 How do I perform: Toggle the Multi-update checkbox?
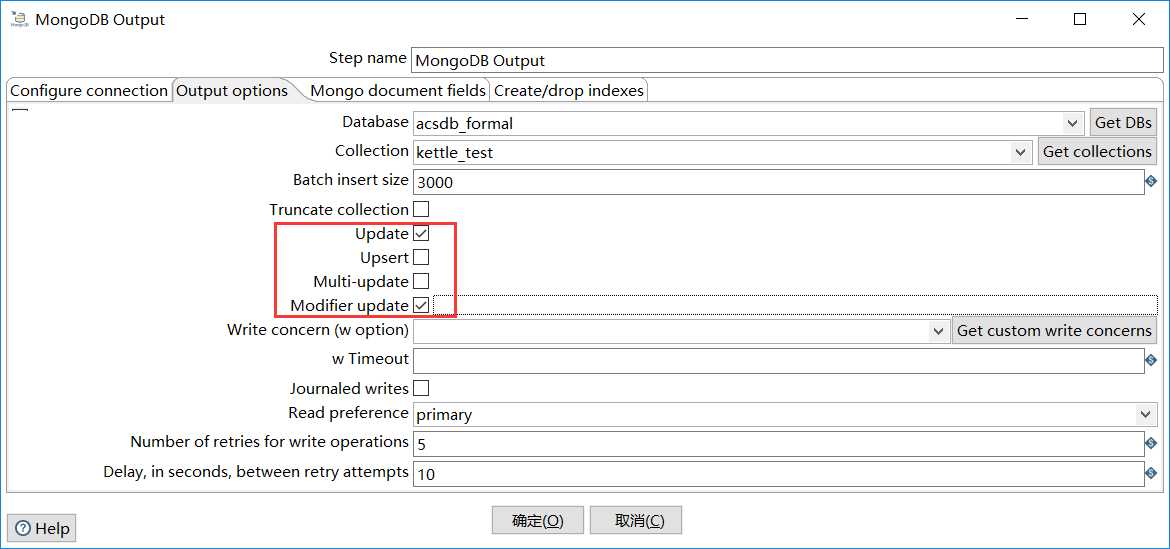coord(421,281)
